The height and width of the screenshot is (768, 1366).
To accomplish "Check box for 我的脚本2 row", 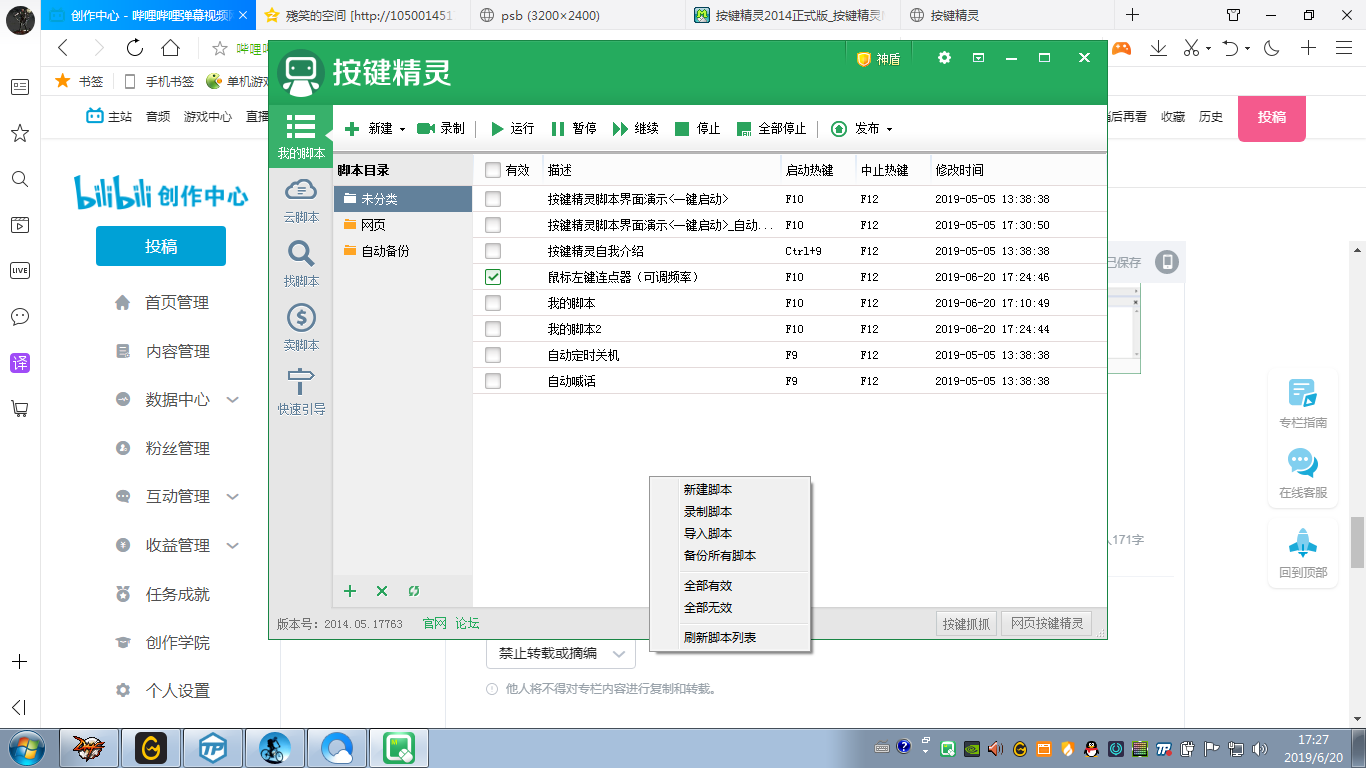I will click(493, 329).
